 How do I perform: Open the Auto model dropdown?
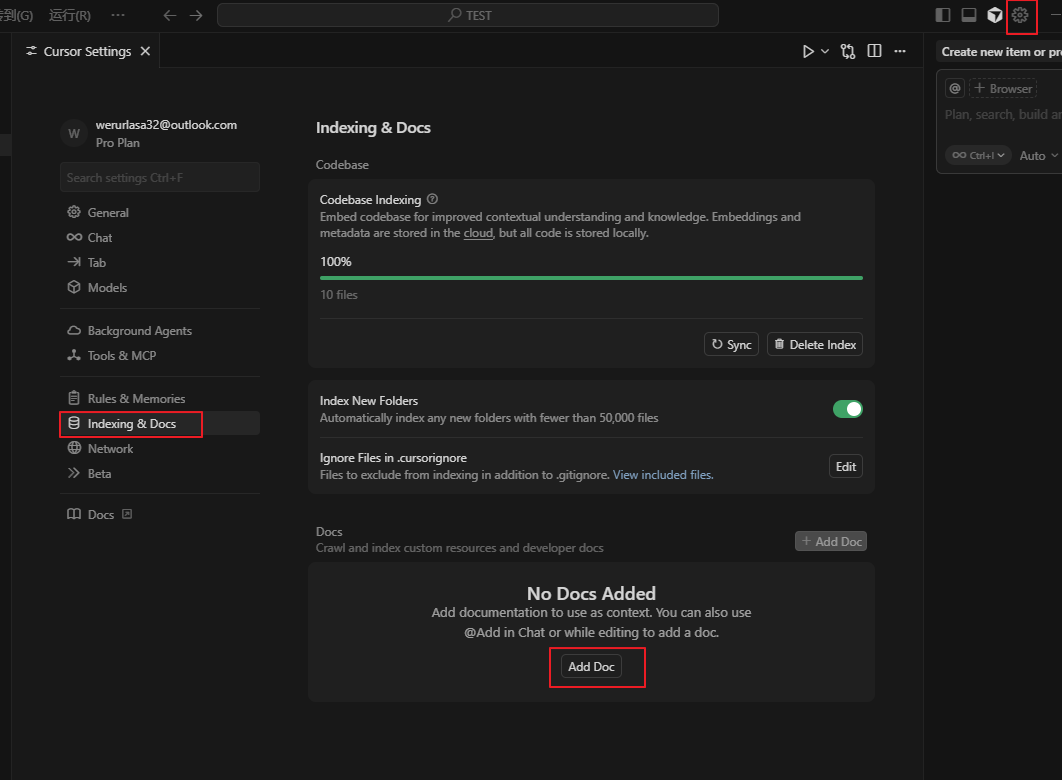pyautogui.click(x=1038, y=156)
